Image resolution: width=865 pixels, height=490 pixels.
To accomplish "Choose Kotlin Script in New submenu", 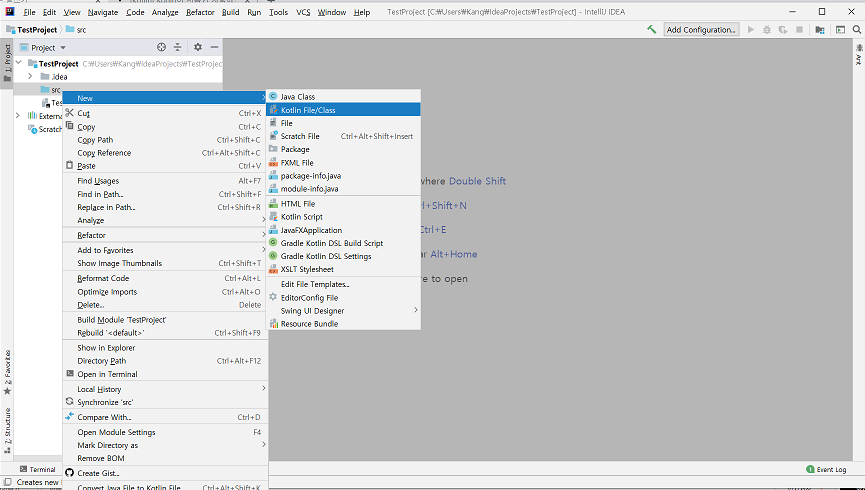I will coord(343,217).
